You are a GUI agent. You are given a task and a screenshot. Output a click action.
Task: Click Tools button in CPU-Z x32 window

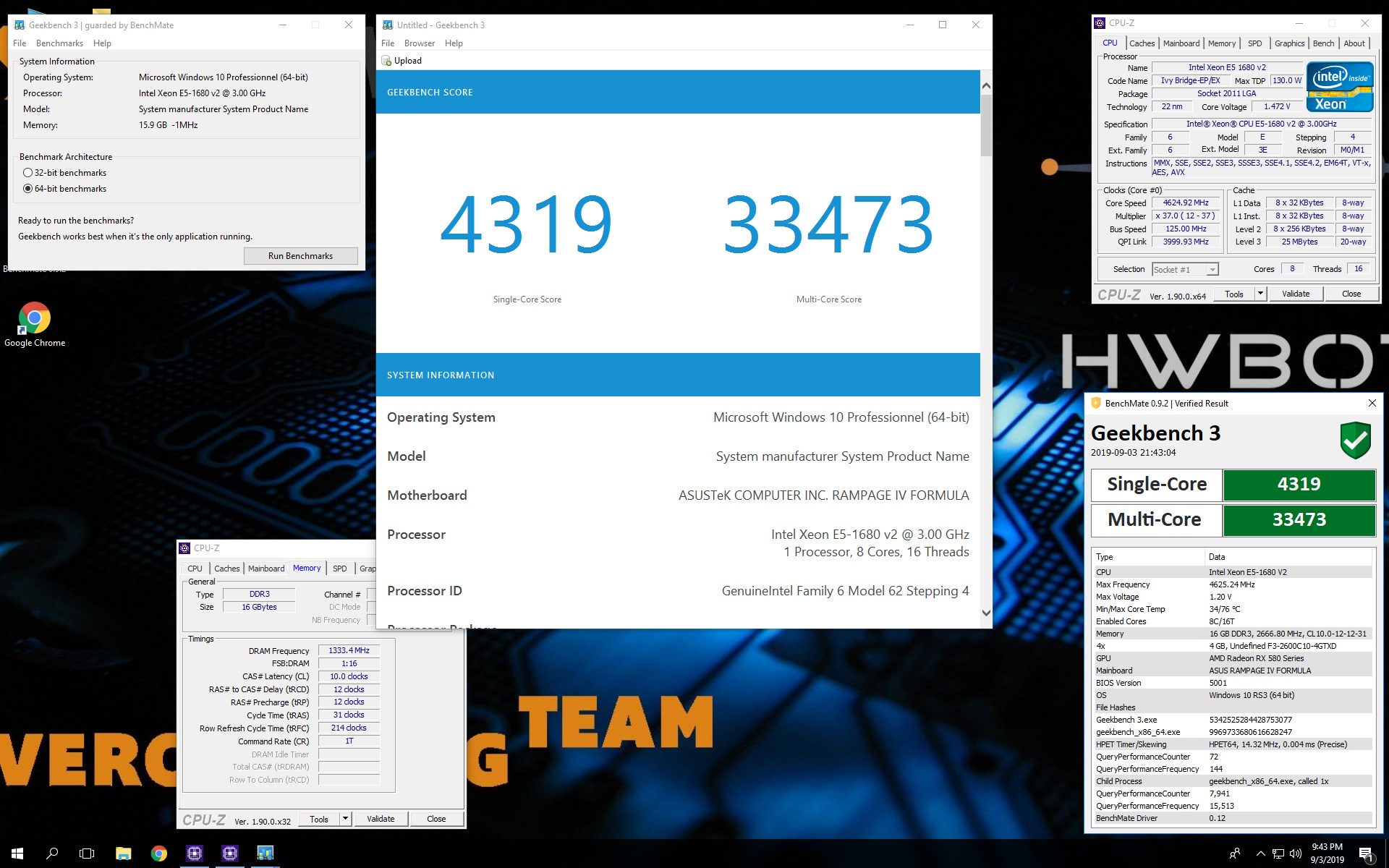(x=319, y=819)
